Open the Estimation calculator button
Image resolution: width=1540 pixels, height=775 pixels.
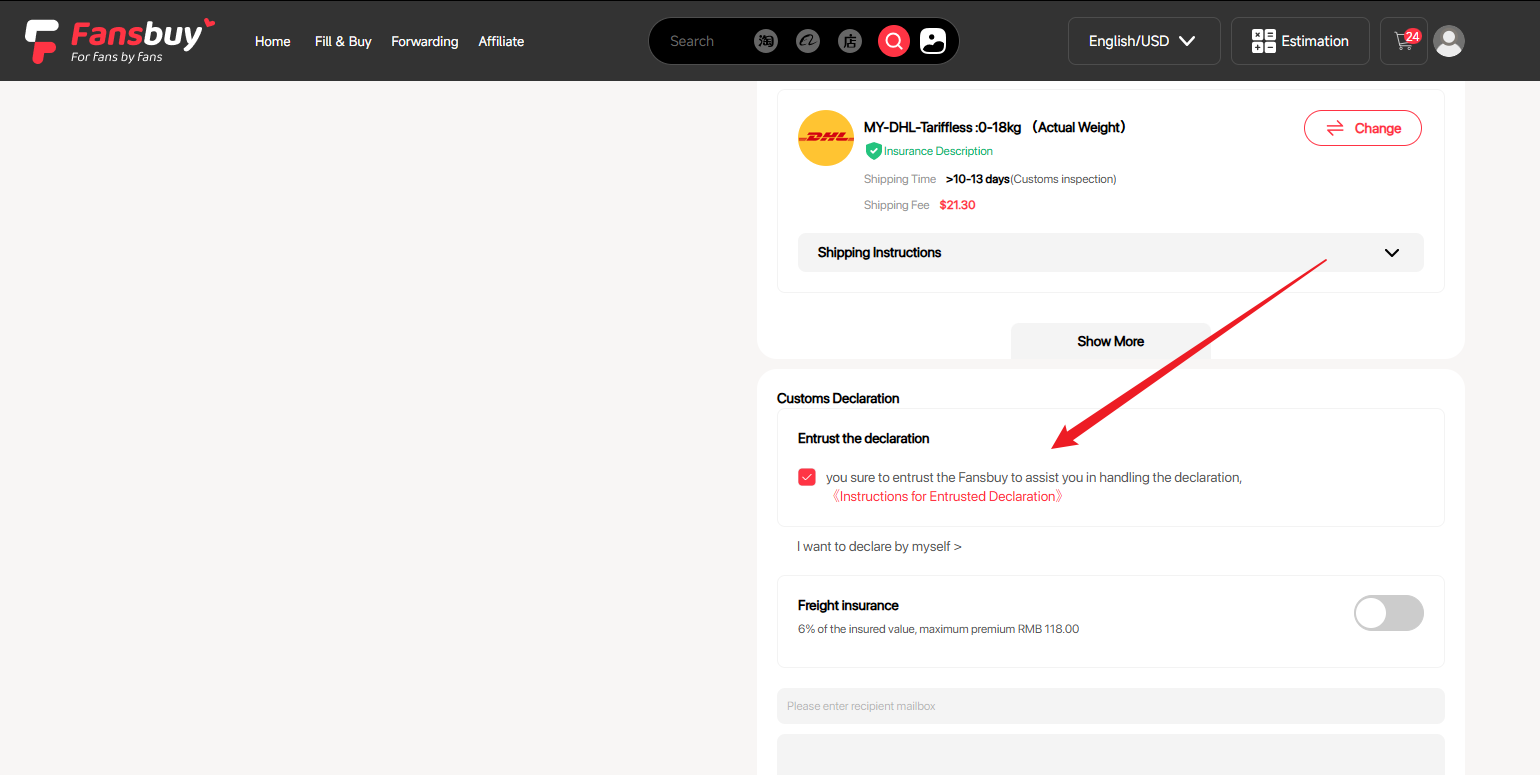(1300, 41)
